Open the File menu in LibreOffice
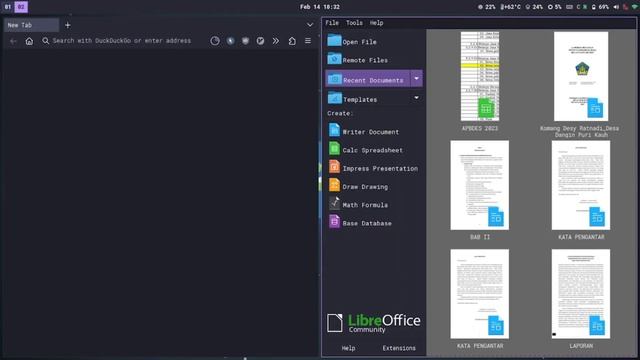This screenshot has height=360, width=640. tap(332, 23)
